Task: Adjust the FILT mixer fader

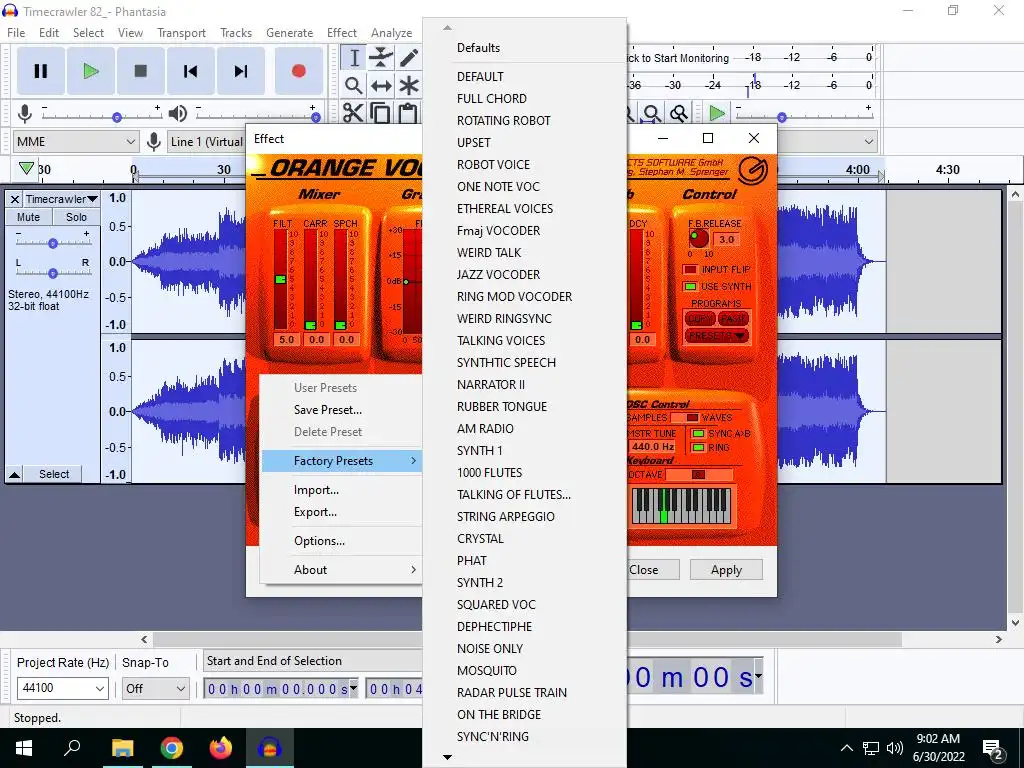Action: pyautogui.click(x=280, y=280)
